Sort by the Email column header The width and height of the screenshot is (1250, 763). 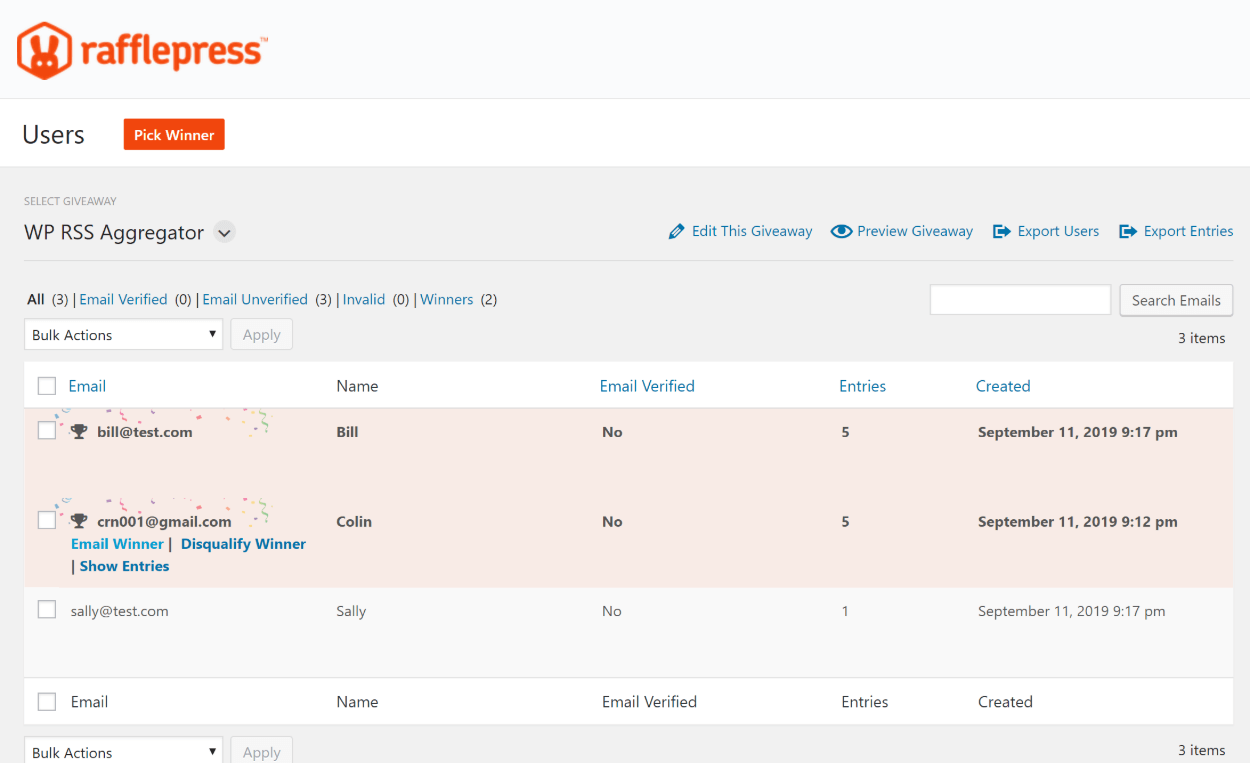(87, 386)
